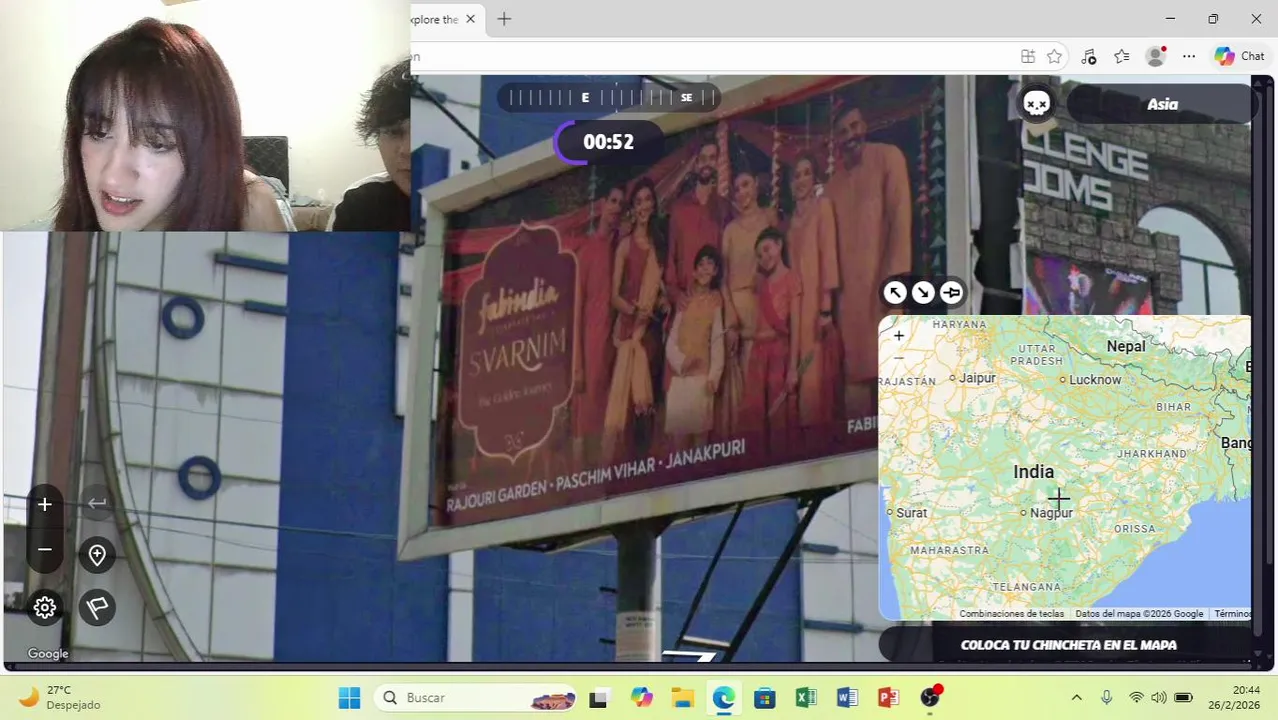The height and width of the screenshot is (720, 1278).
Task: Click the microphone tray icon
Action: (x=1106, y=698)
